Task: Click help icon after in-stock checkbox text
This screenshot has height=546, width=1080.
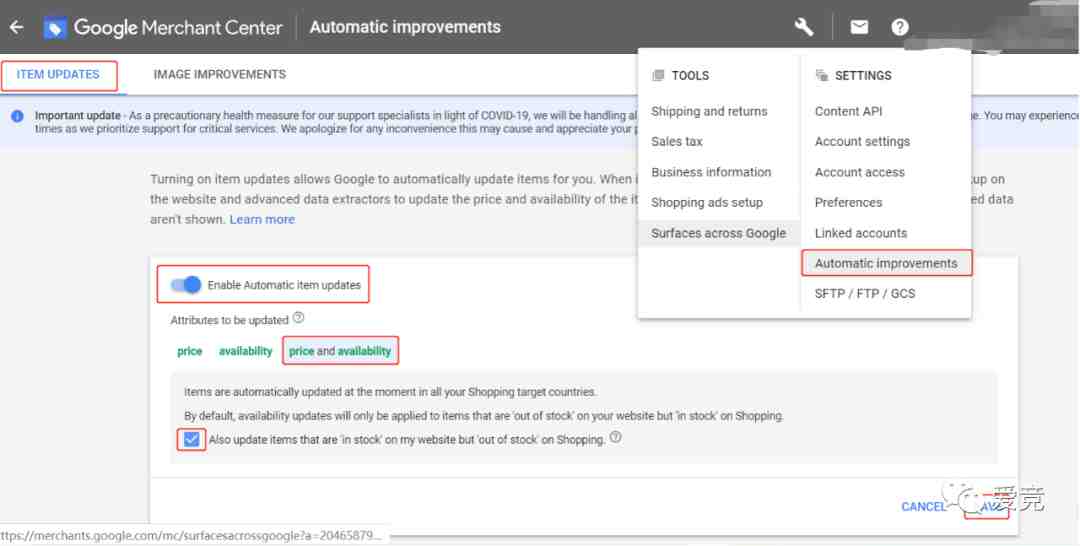Action: pyautogui.click(x=616, y=437)
